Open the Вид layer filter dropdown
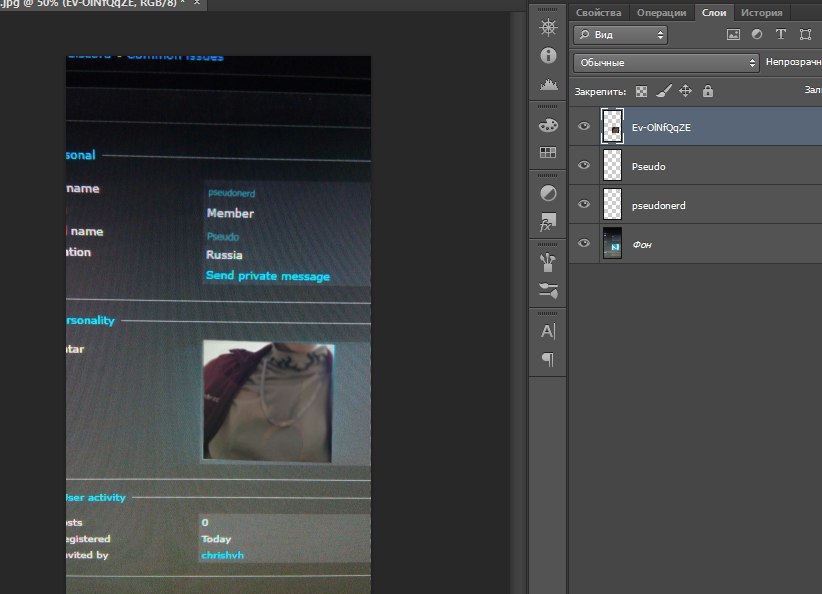This screenshot has width=822, height=594. point(620,35)
